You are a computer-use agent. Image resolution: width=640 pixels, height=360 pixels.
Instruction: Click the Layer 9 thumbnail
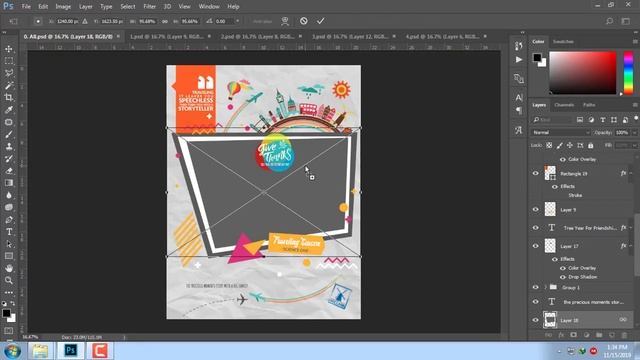(x=550, y=209)
